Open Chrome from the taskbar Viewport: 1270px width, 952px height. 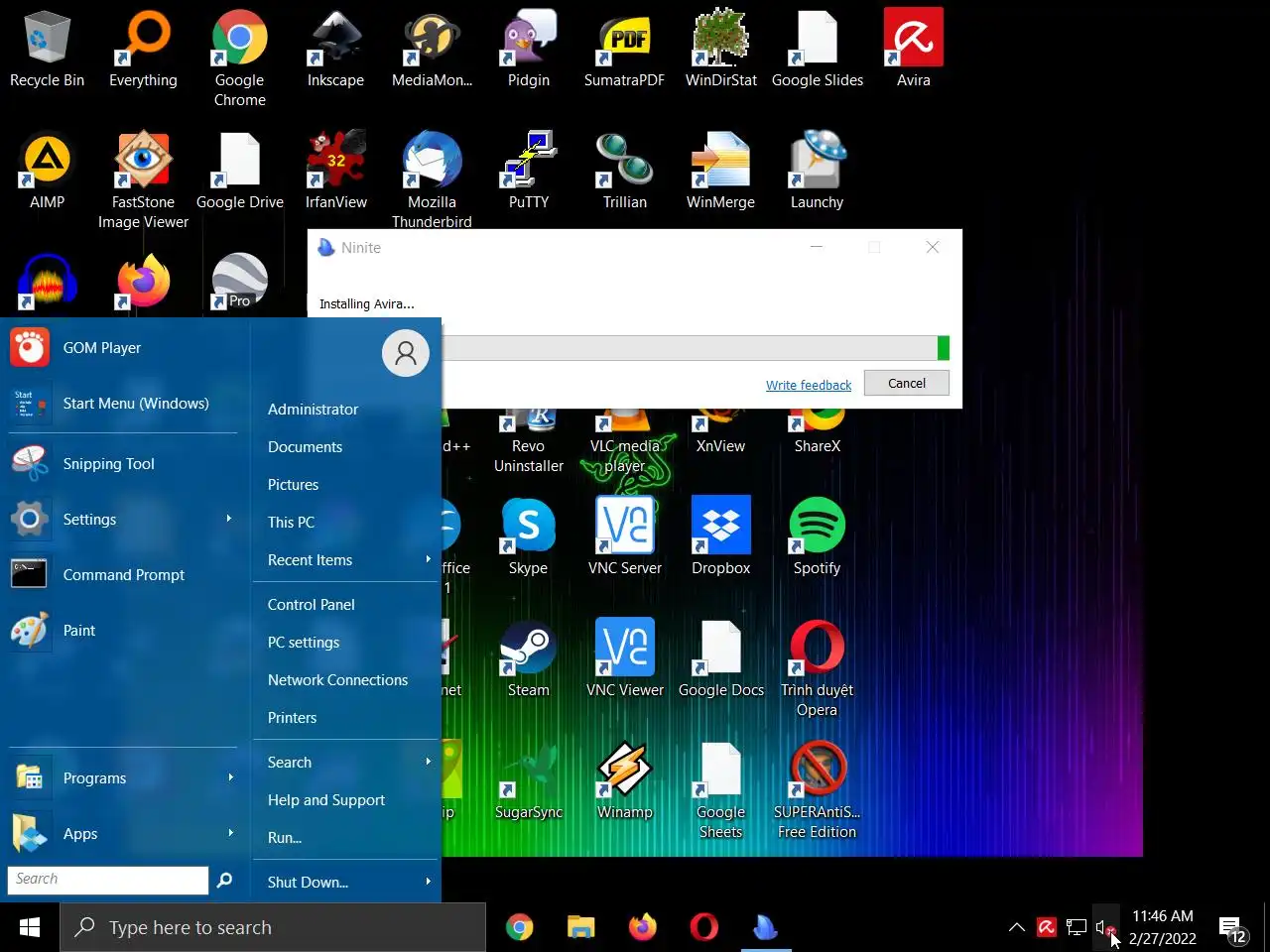(519, 927)
